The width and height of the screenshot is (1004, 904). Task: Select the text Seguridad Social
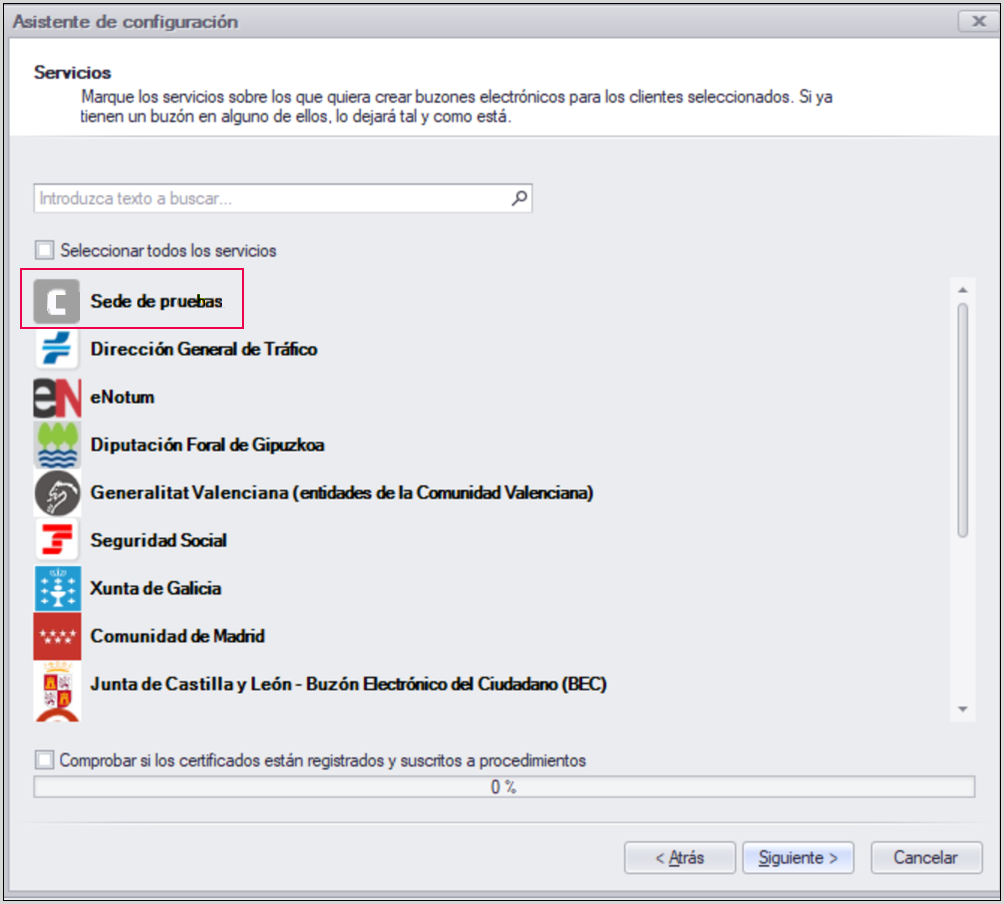(159, 540)
